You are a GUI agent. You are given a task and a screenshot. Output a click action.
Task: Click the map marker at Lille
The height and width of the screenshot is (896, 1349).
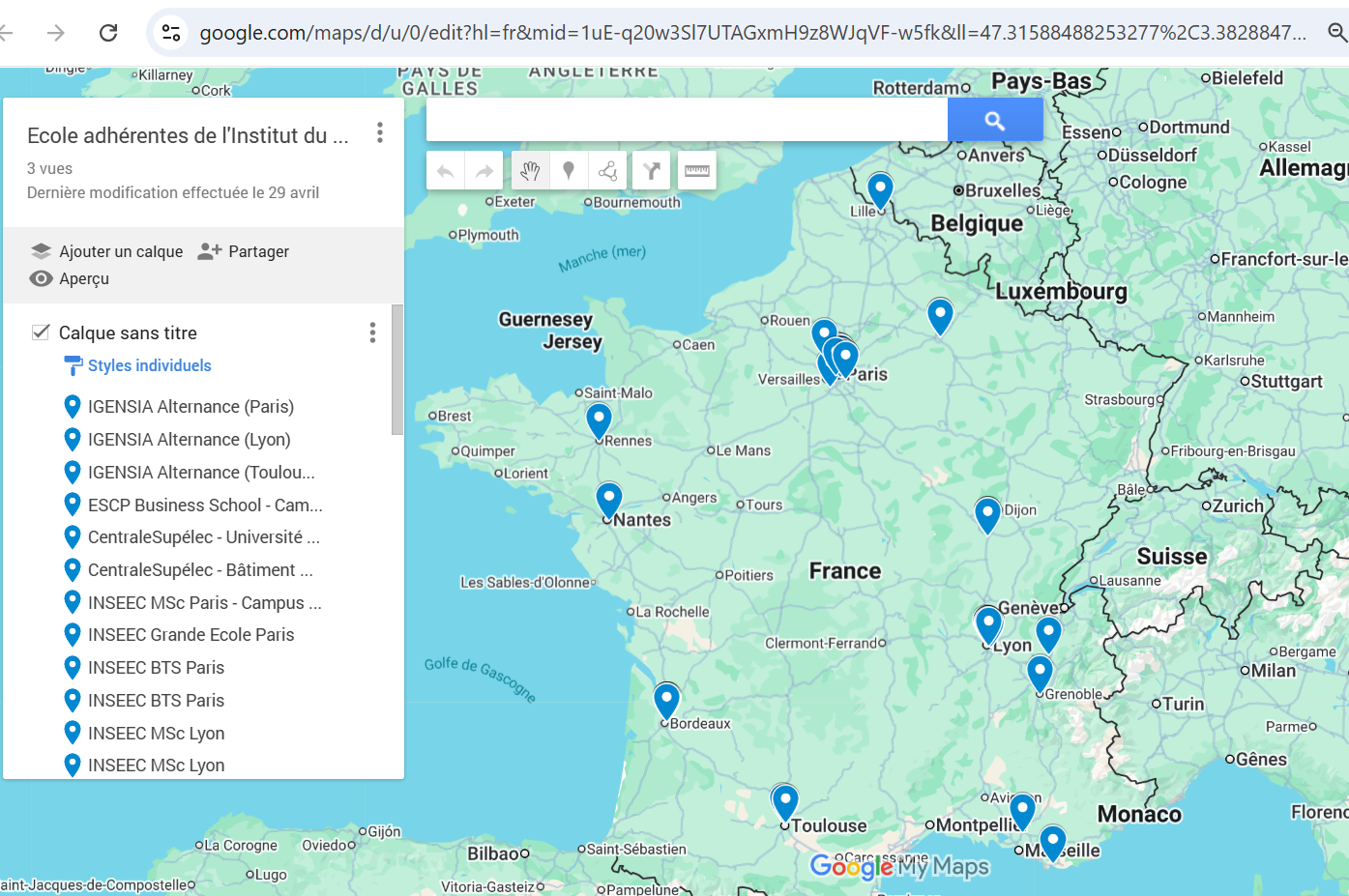[880, 189]
